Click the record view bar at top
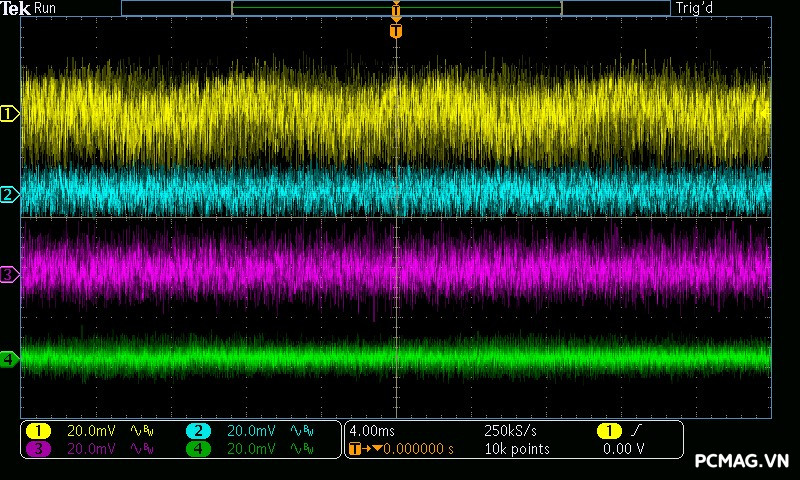800x480 pixels. pos(396,8)
